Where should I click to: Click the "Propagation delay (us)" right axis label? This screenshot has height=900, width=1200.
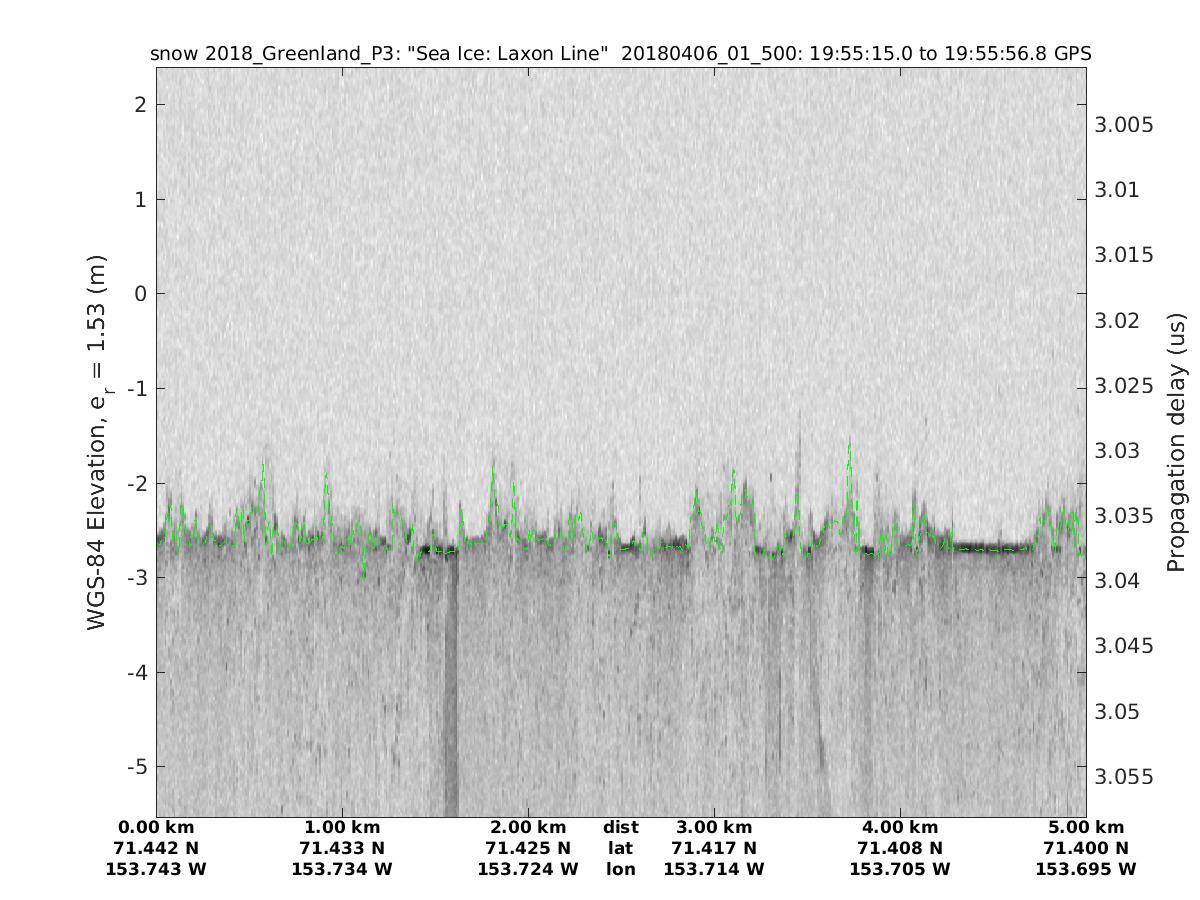(x=1175, y=441)
